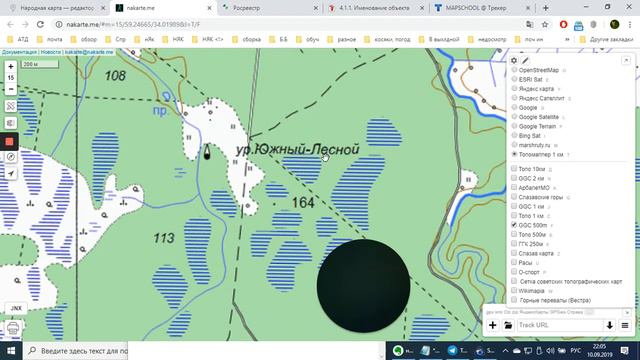Open tracks panel hamburger menu
This screenshot has height=360, width=640.
tap(625, 325)
